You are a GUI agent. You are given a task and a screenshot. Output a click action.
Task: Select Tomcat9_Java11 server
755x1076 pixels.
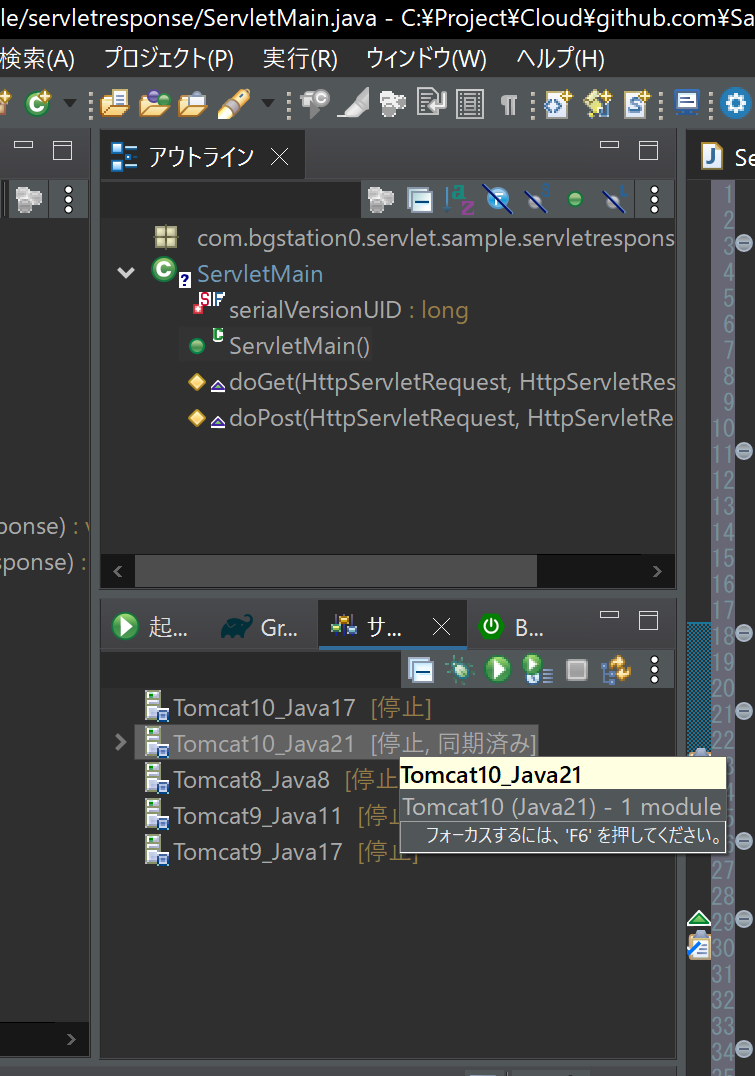[271, 815]
